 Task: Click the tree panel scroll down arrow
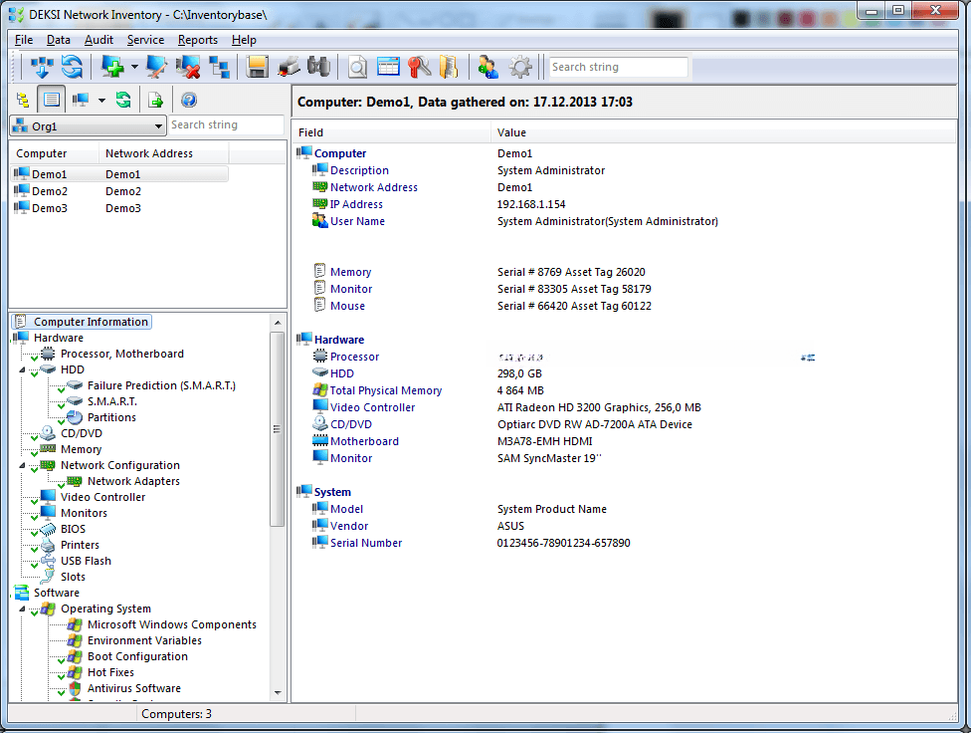pyautogui.click(x=277, y=693)
